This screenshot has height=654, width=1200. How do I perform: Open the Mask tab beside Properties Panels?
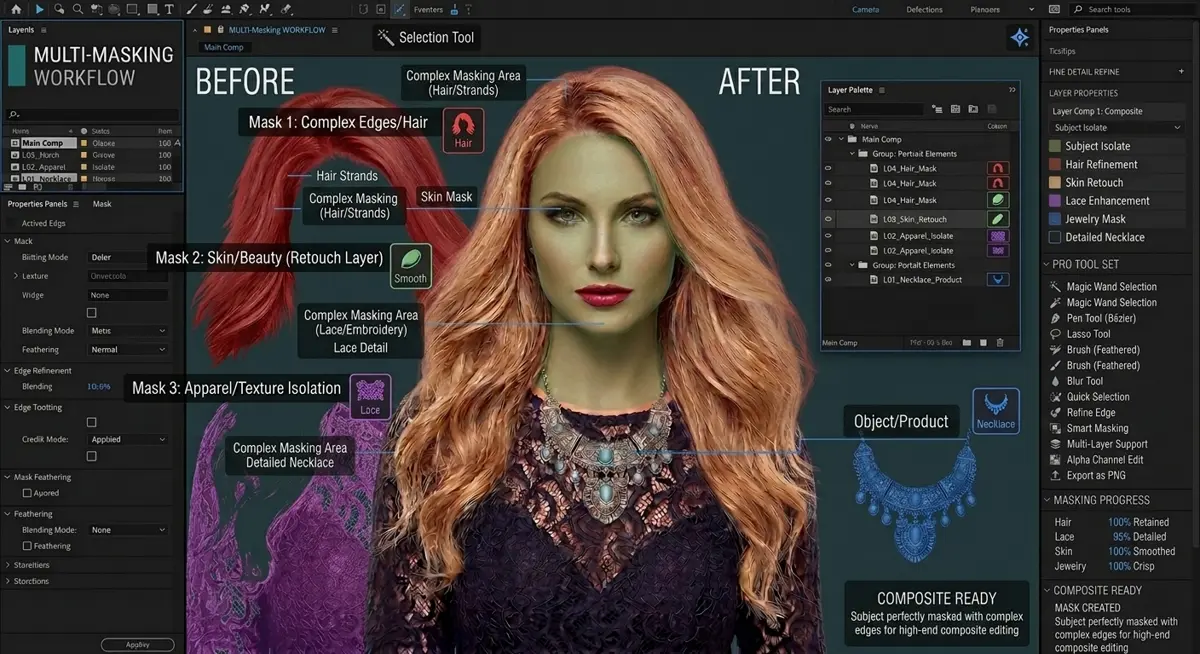(102, 204)
